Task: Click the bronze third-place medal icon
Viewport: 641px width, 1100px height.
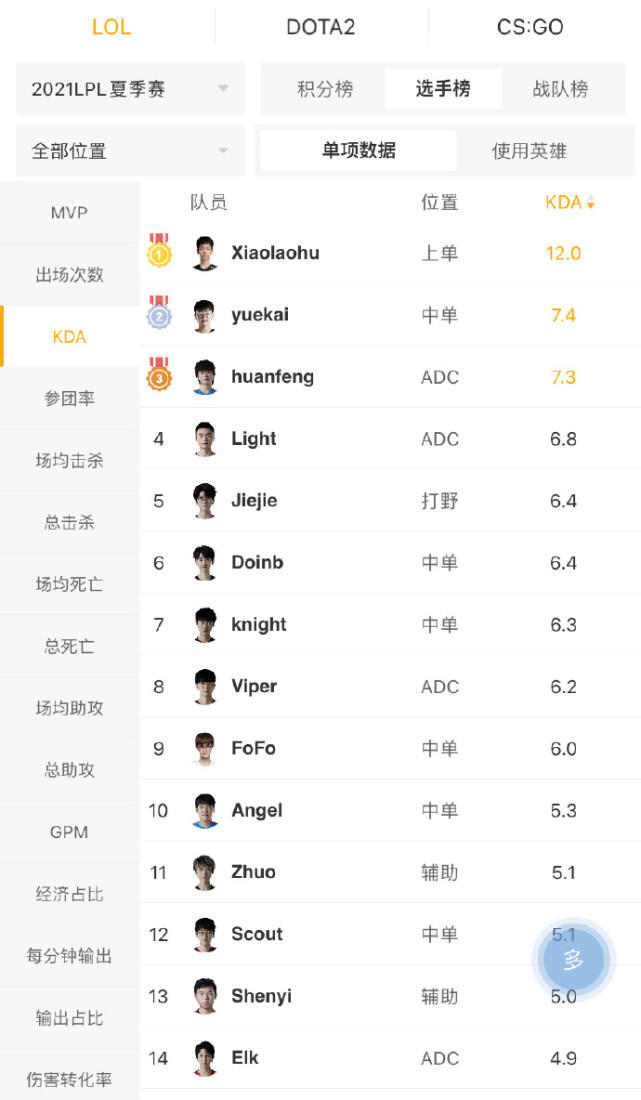Action: pyautogui.click(x=159, y=376)
